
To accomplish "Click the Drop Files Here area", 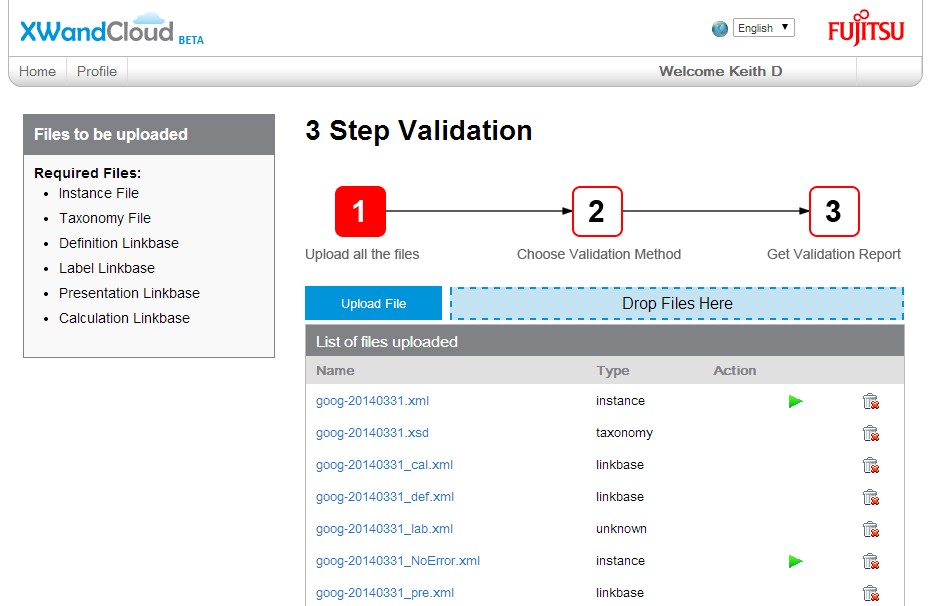I will (x=677, y=303).
